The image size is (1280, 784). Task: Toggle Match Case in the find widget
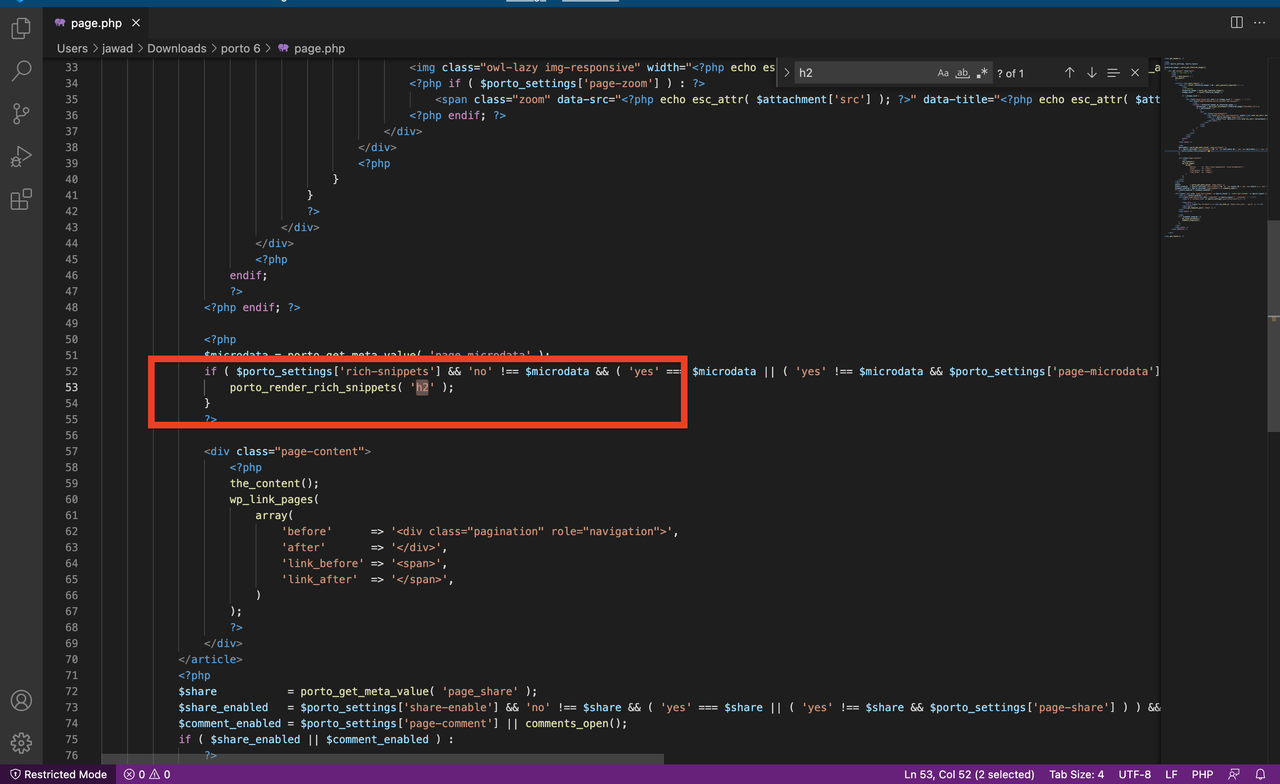(x=943, y=72)
